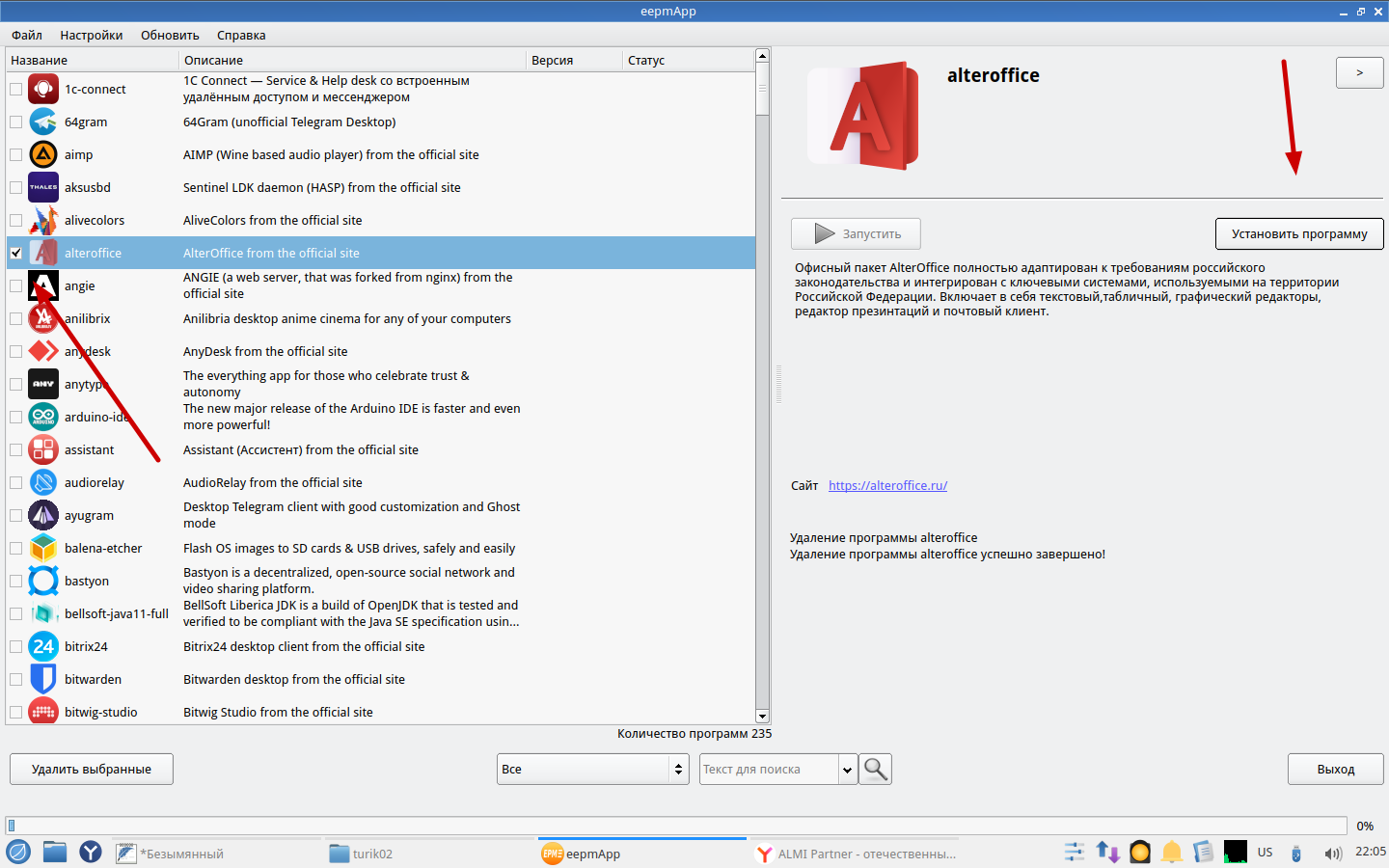Viewport: 1389px width, 868px height.
Task: Tick the bitwarden checkbox
Action: pyautogui.click(x=15, y=679)
